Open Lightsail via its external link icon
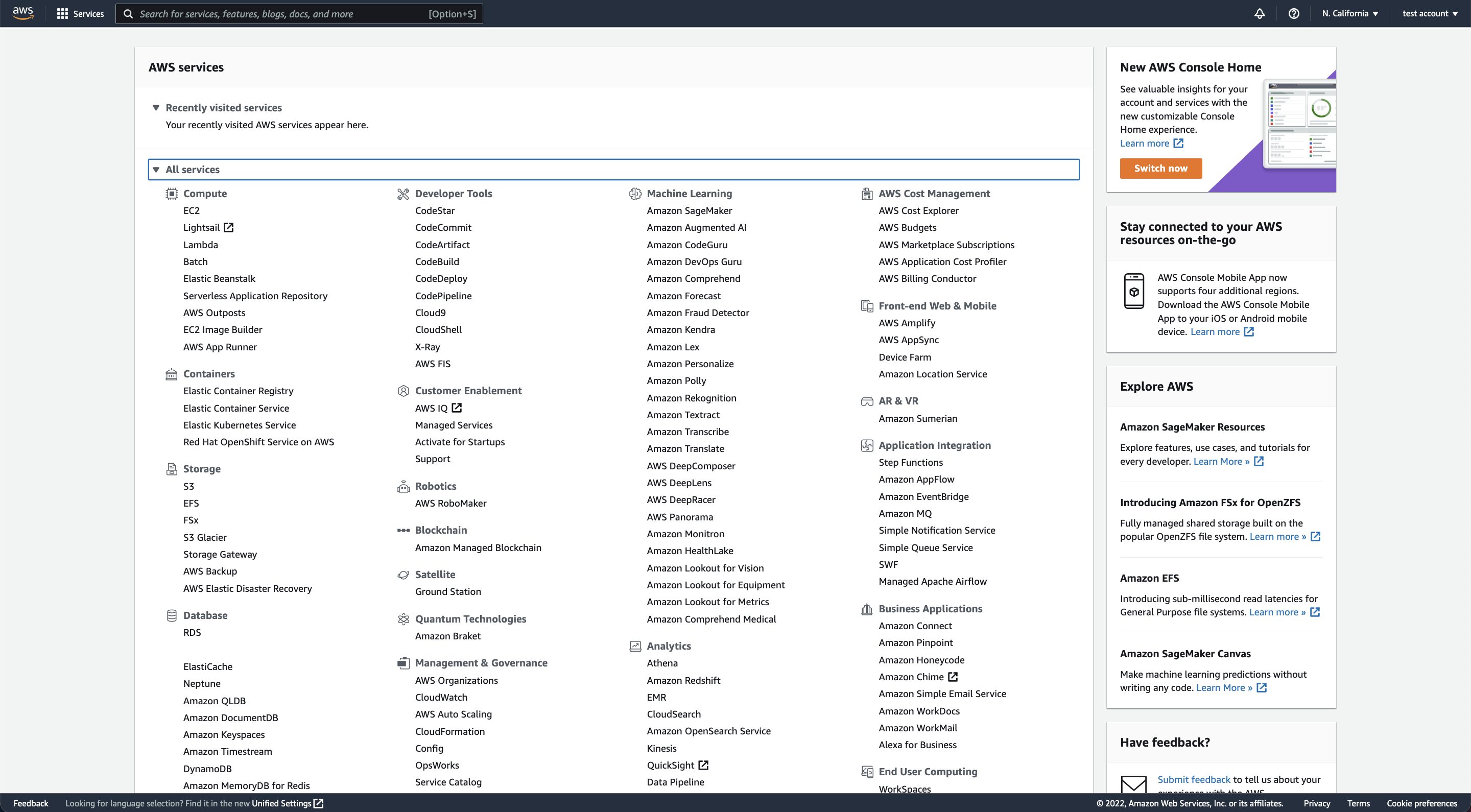Image resolution: width=1471 pixels, height=812 pixels. pyautogui.click(x=229, y=227)
